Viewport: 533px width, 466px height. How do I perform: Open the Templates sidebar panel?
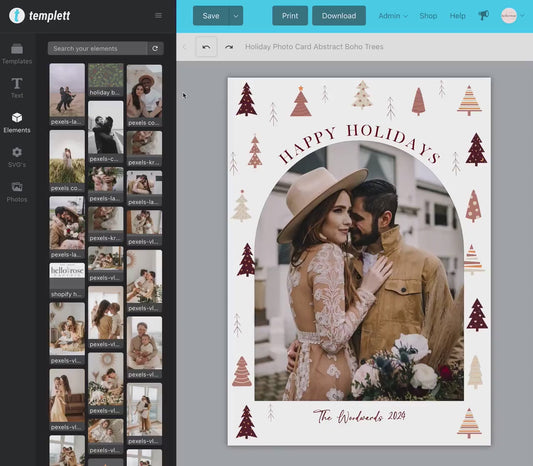17,54
